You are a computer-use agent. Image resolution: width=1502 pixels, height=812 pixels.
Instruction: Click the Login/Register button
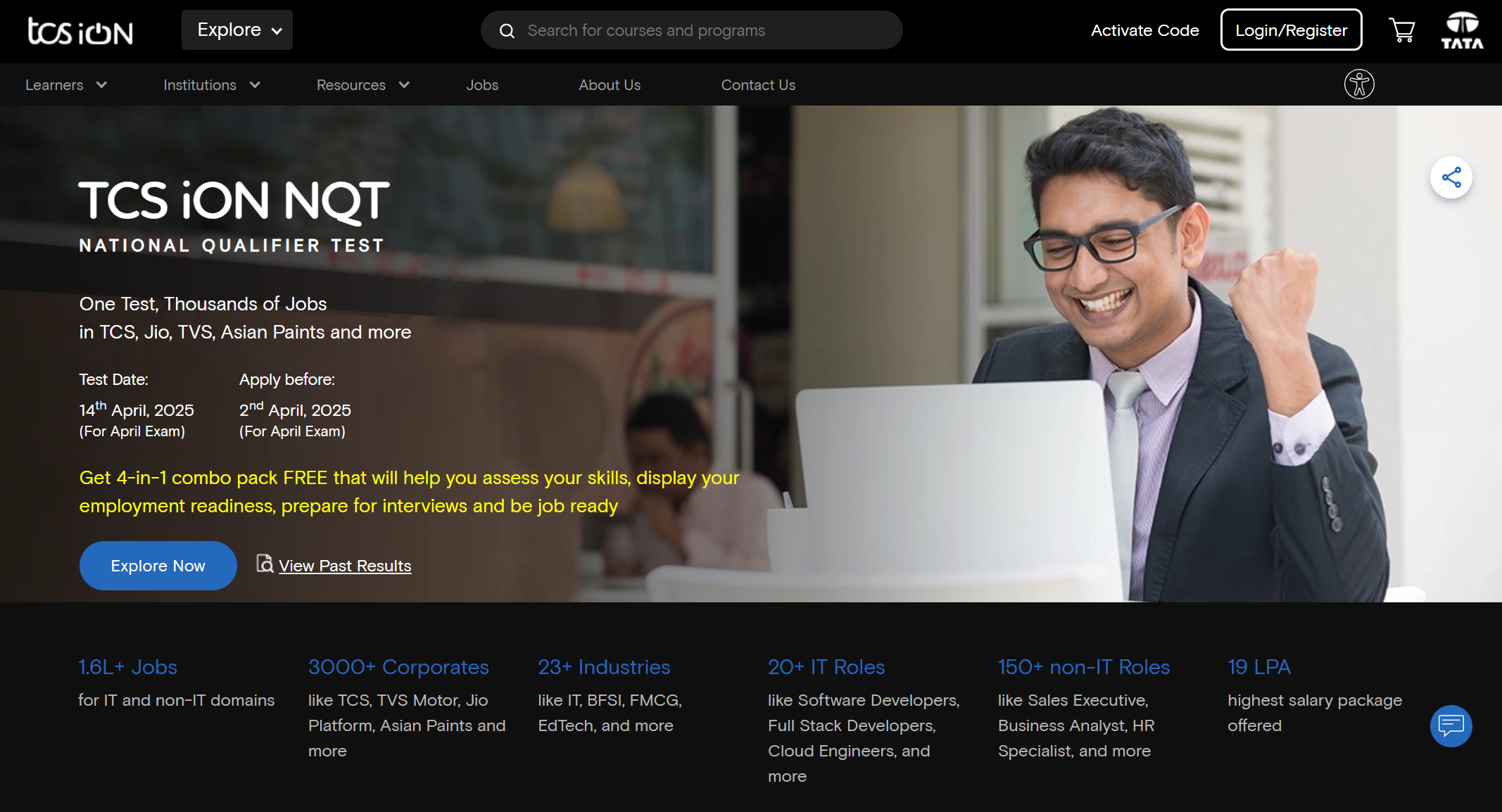click(1292, 30)
